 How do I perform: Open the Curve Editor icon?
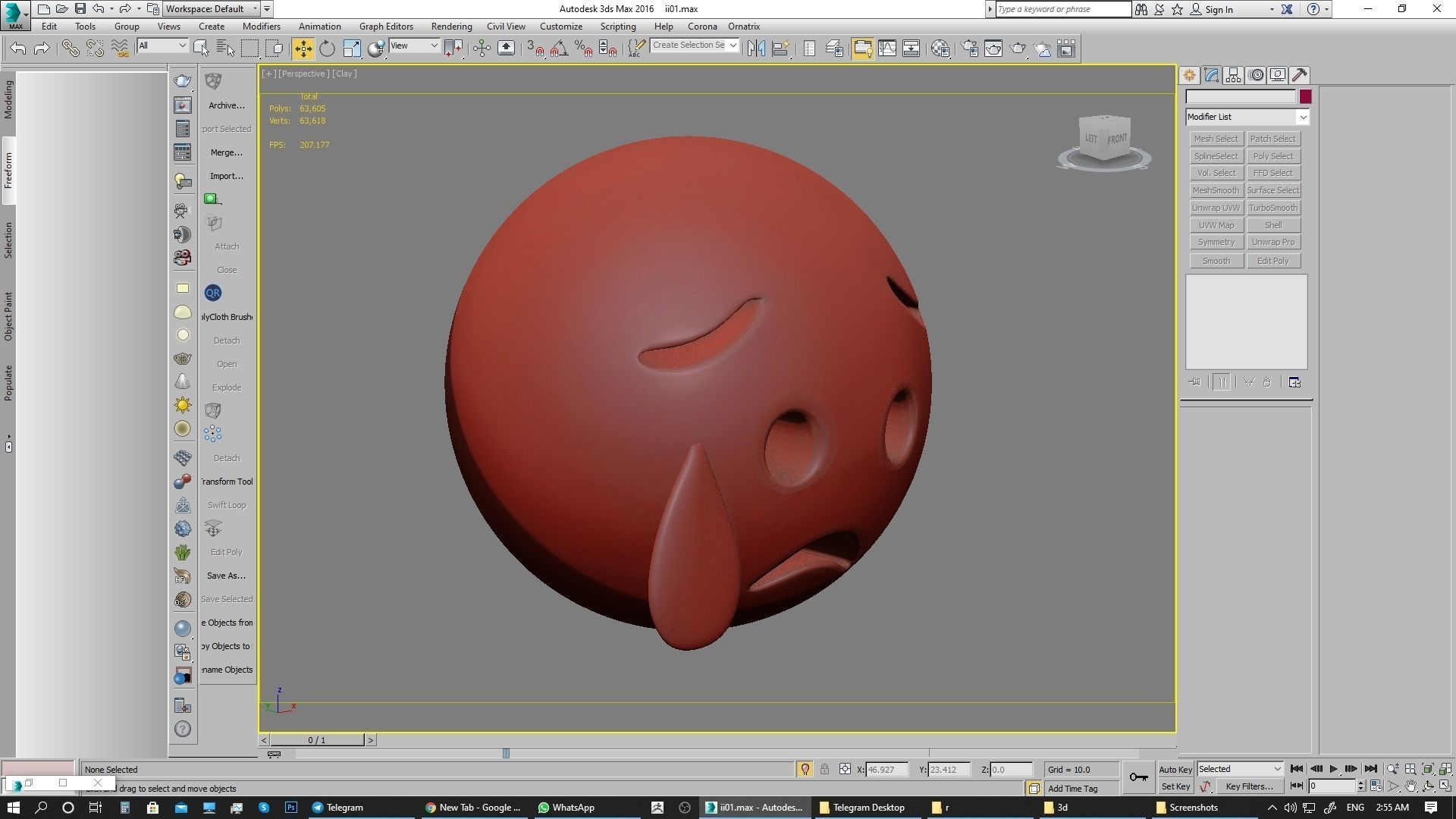[x=886, y=49]
